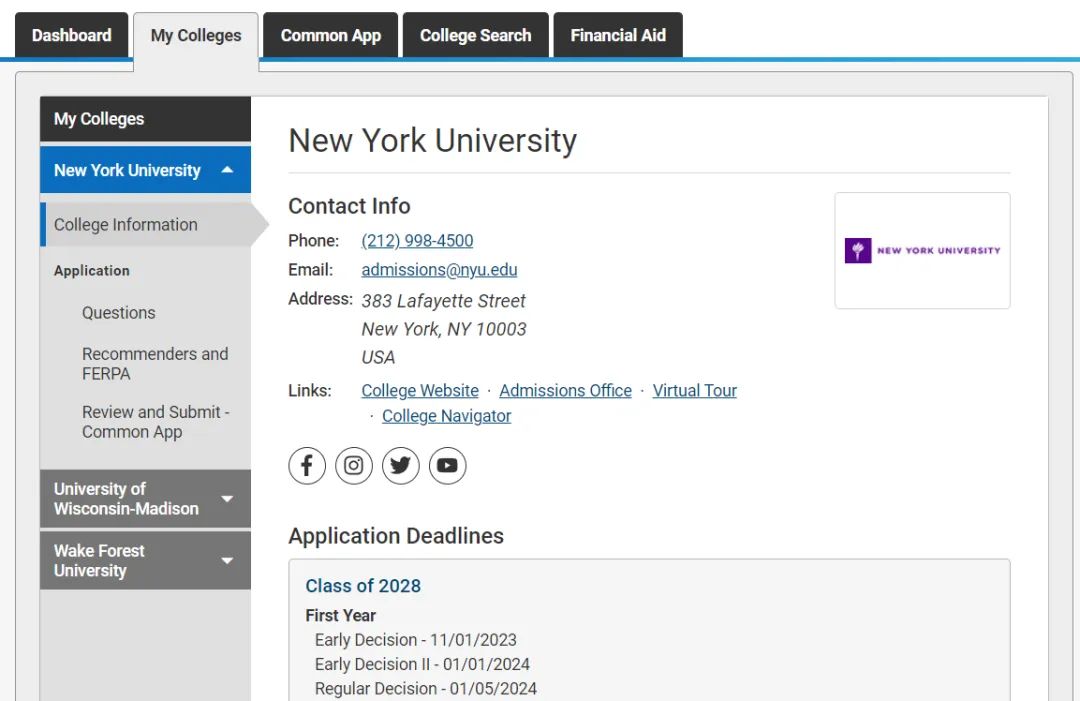Open the Virtual Tour link

pos(694,391)
